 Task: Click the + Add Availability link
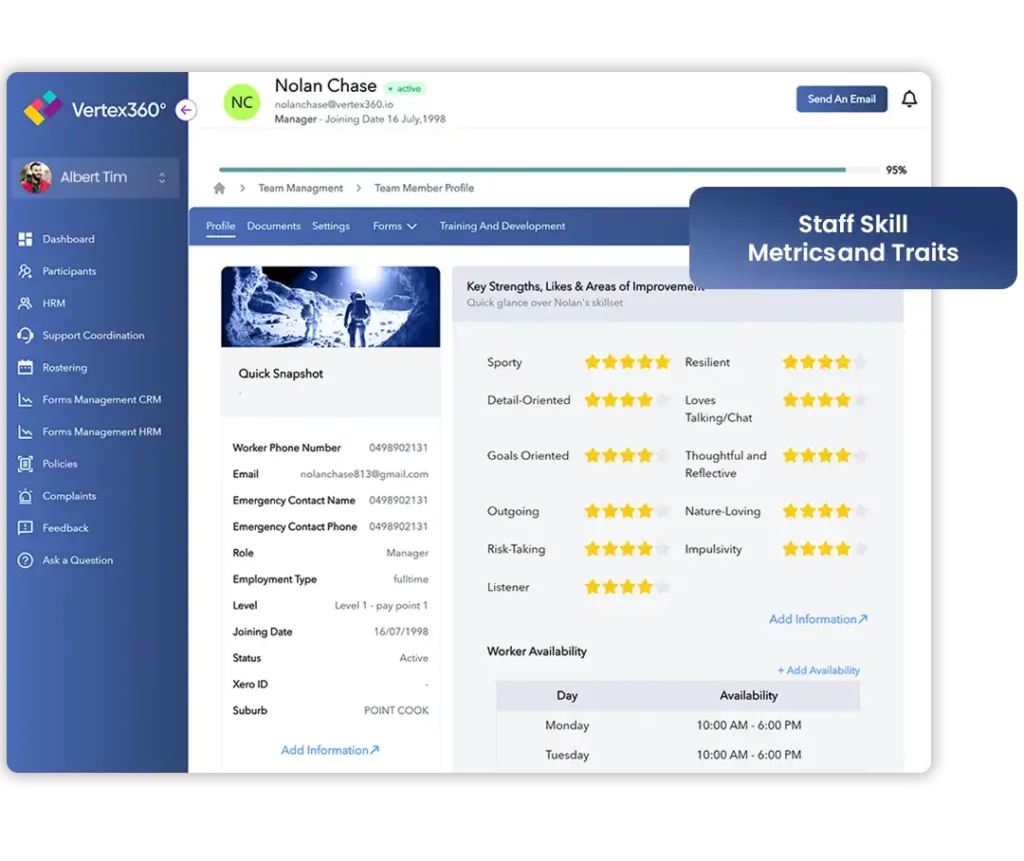coord(818,670)
